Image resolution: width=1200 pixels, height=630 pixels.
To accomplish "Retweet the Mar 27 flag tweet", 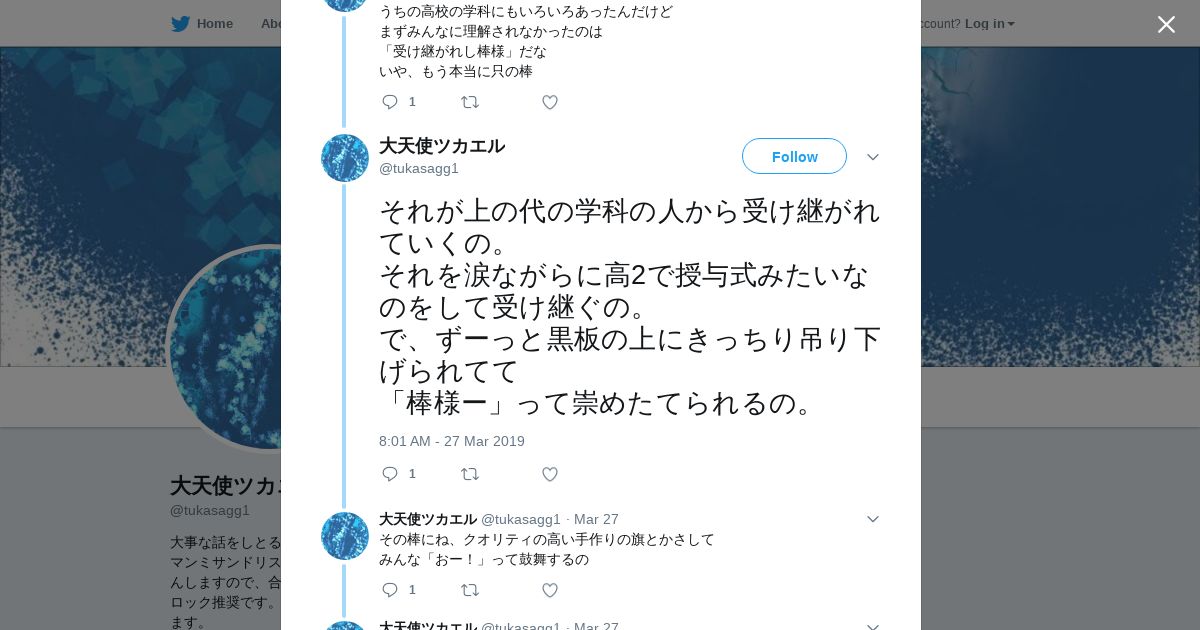I will 470,590.
